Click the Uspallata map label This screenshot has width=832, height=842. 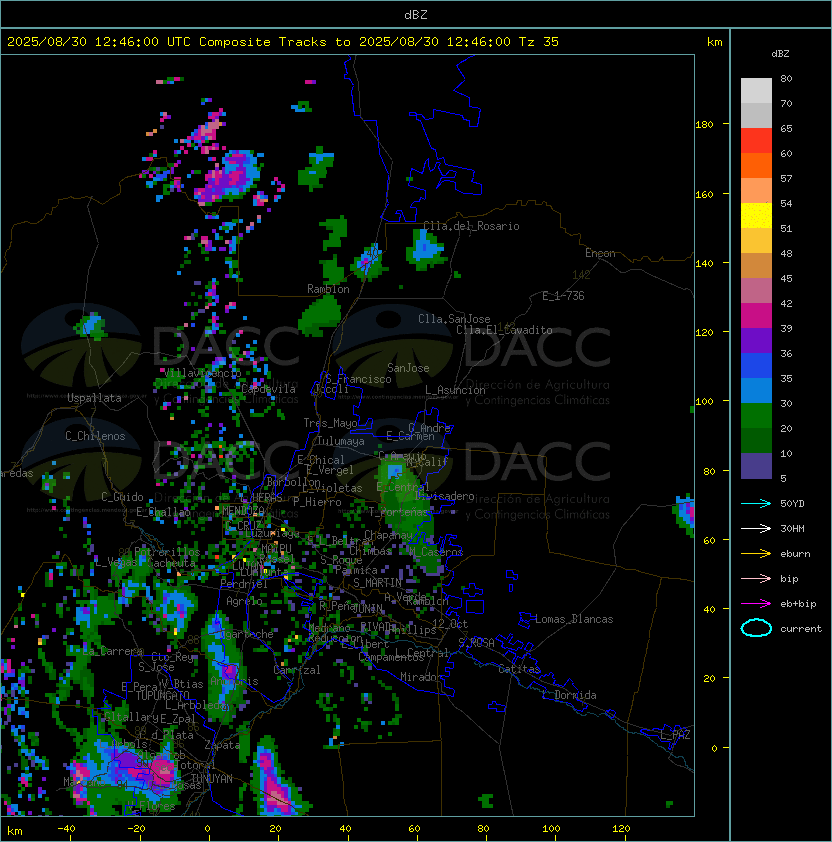pos(94,398)
